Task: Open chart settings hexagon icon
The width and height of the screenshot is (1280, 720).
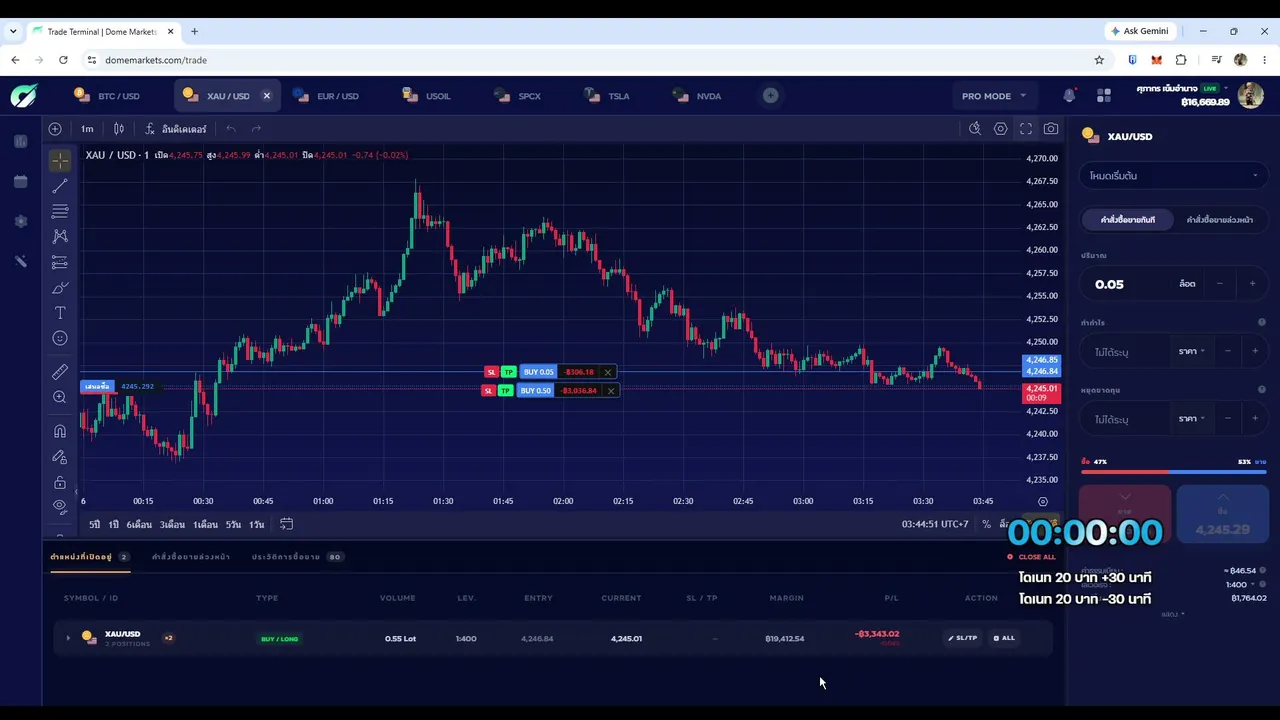Action: (x=1000, y=129)
